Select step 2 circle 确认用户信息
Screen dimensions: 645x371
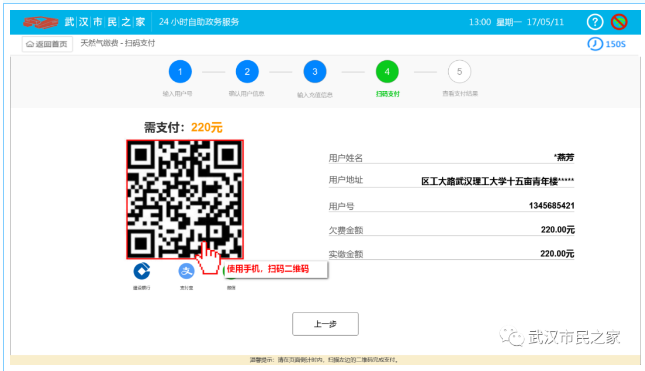click(x=247, y=72)
